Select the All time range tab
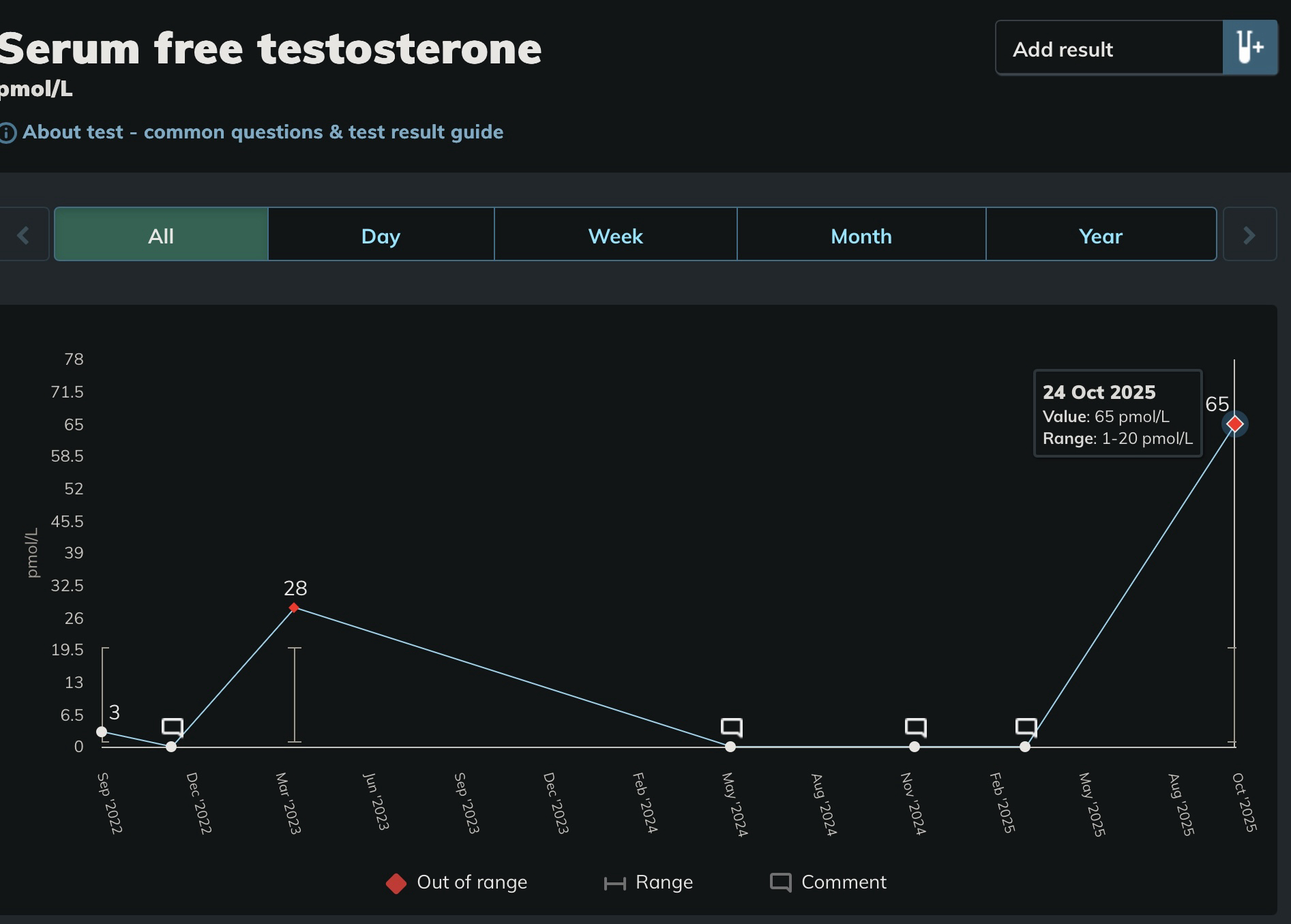 tap(161, 235)
